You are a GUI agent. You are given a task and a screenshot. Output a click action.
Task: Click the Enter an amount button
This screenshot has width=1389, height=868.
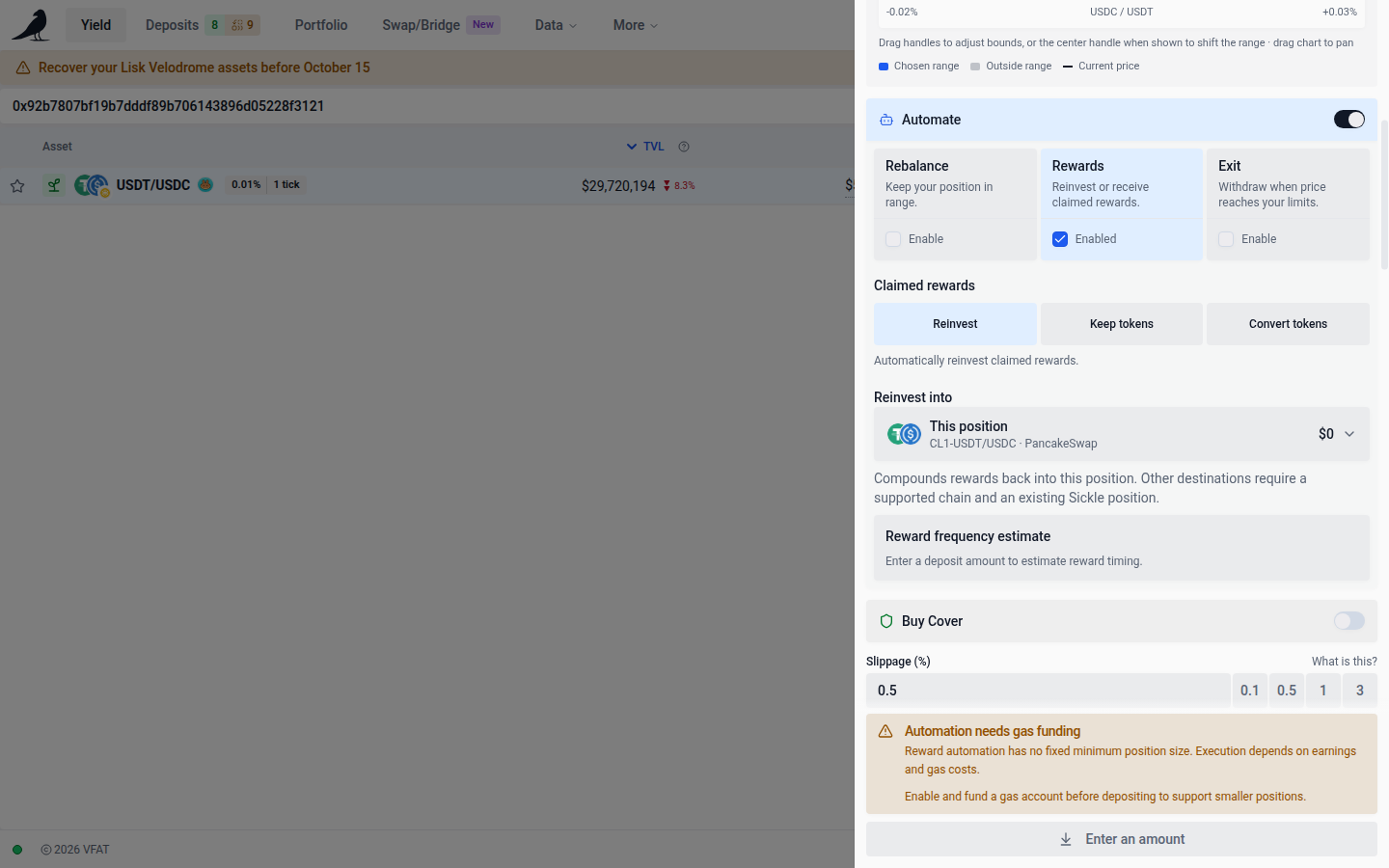(1122, 839)
